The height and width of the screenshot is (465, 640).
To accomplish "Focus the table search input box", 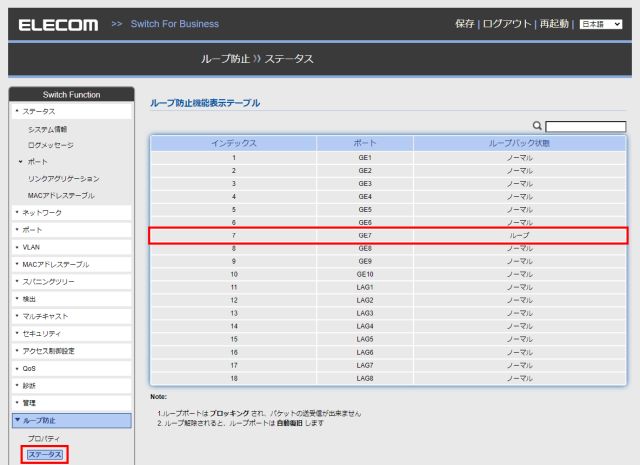I will 585,126.
